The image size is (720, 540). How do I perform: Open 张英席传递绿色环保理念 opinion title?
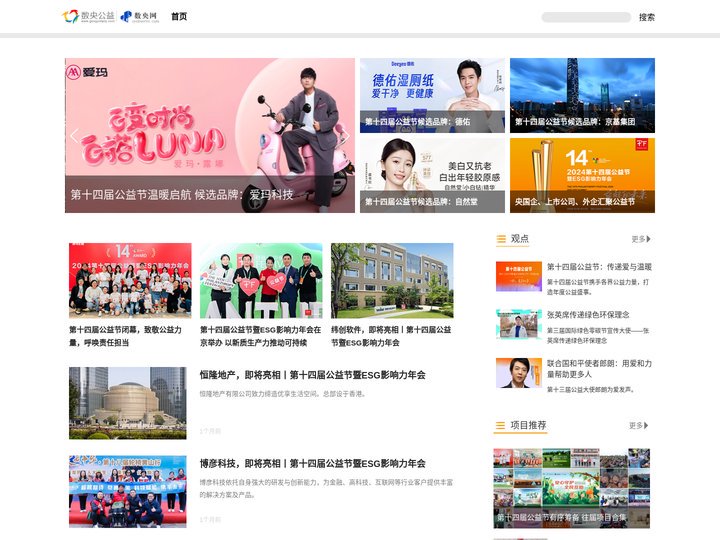[588, 315]
